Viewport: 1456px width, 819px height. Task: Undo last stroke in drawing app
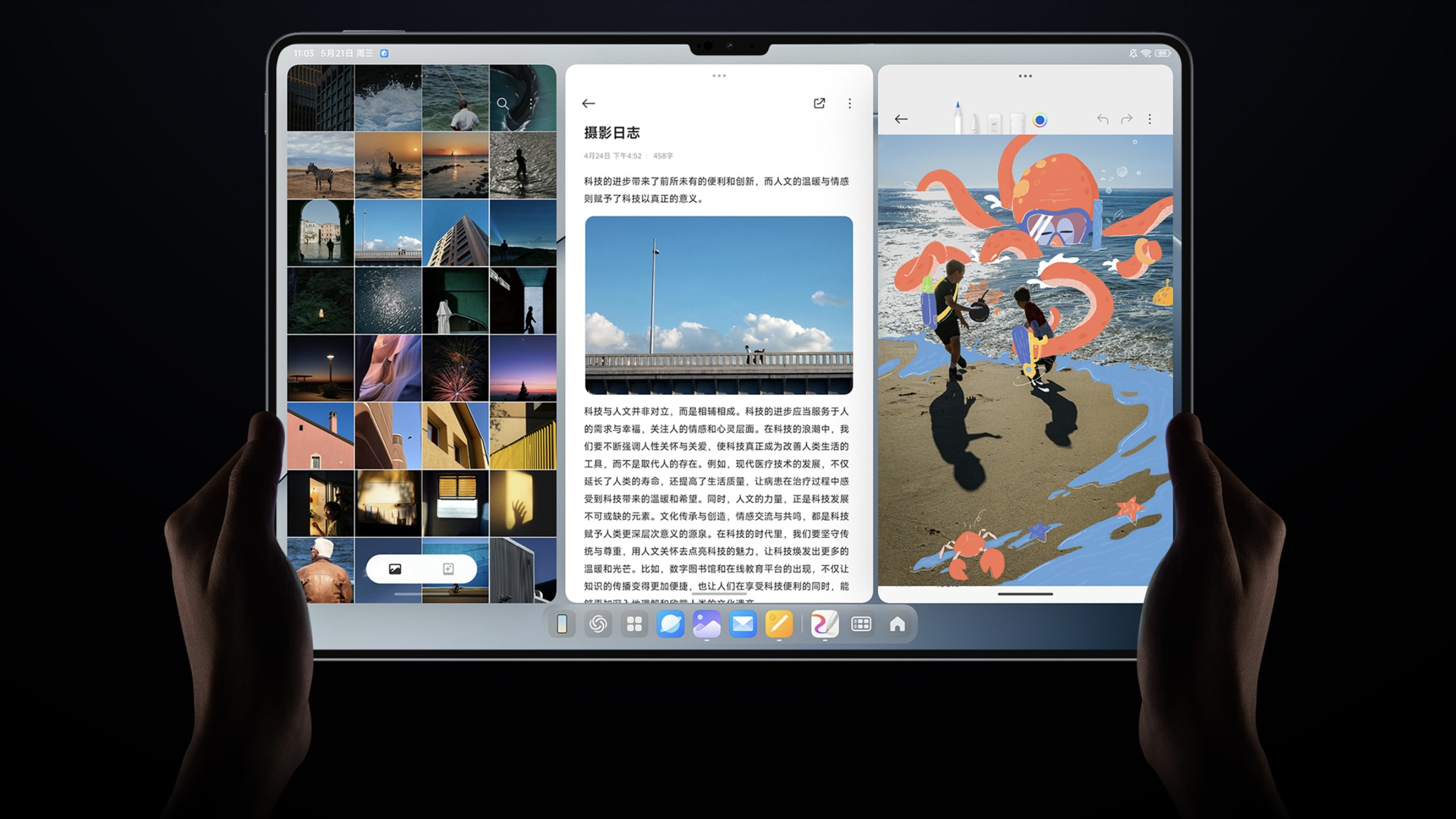pos(1102,119)
